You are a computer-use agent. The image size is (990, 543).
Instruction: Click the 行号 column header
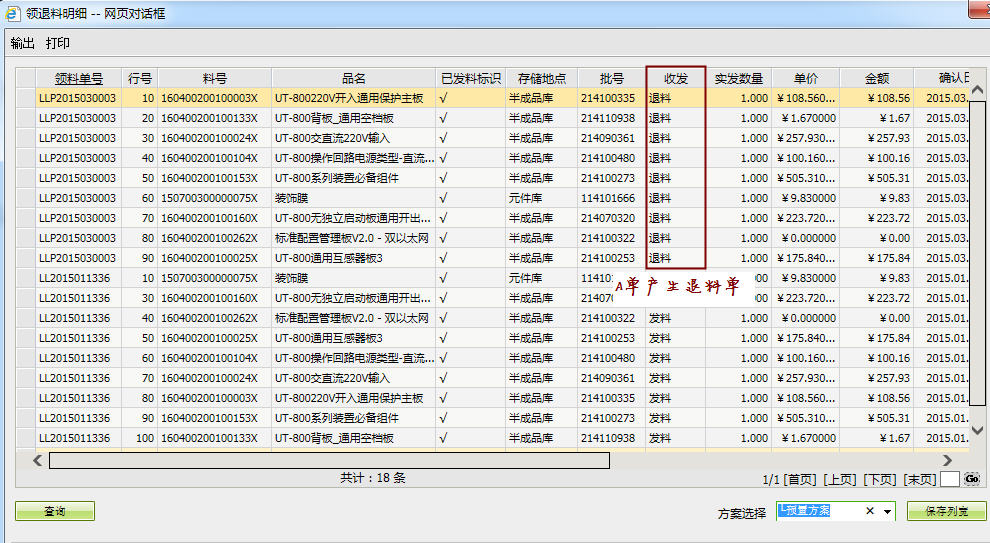tap(140, 78)
